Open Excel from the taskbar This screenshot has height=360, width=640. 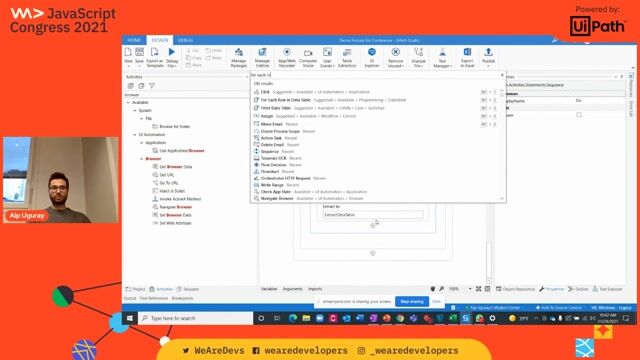[453, 318]
